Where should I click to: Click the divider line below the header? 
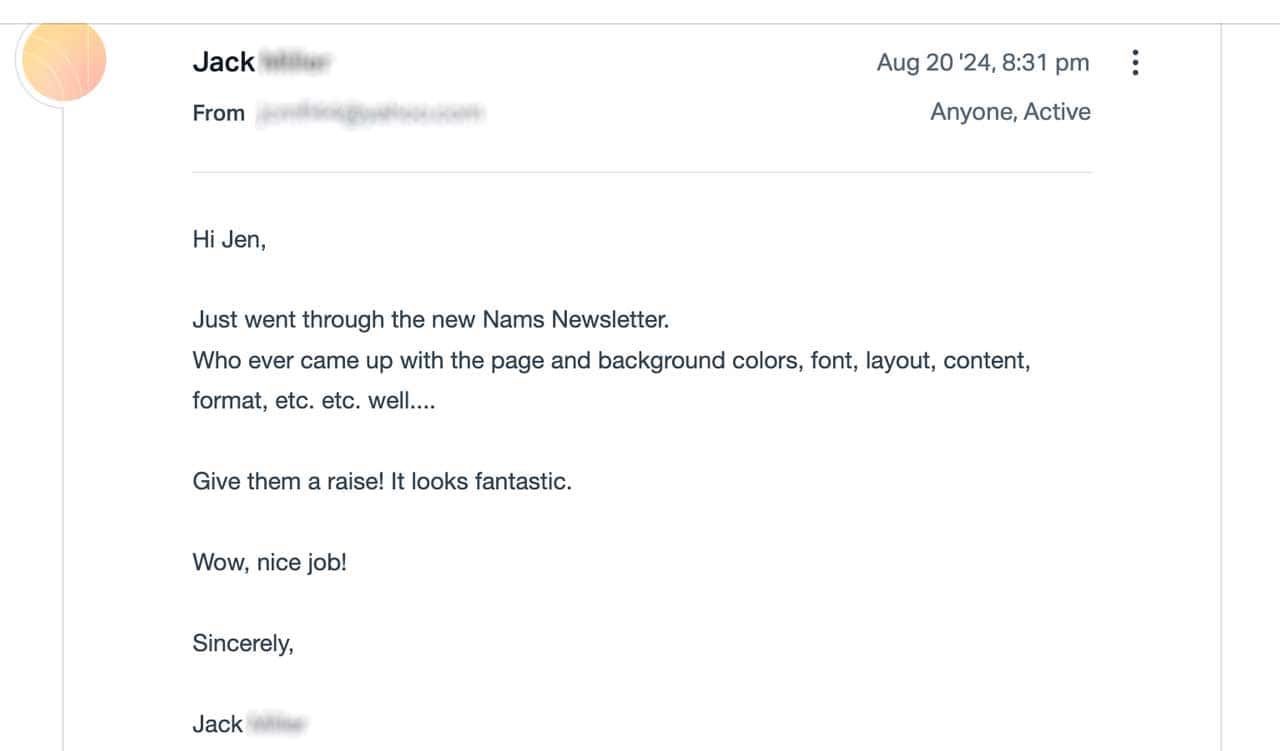point(641,172)
